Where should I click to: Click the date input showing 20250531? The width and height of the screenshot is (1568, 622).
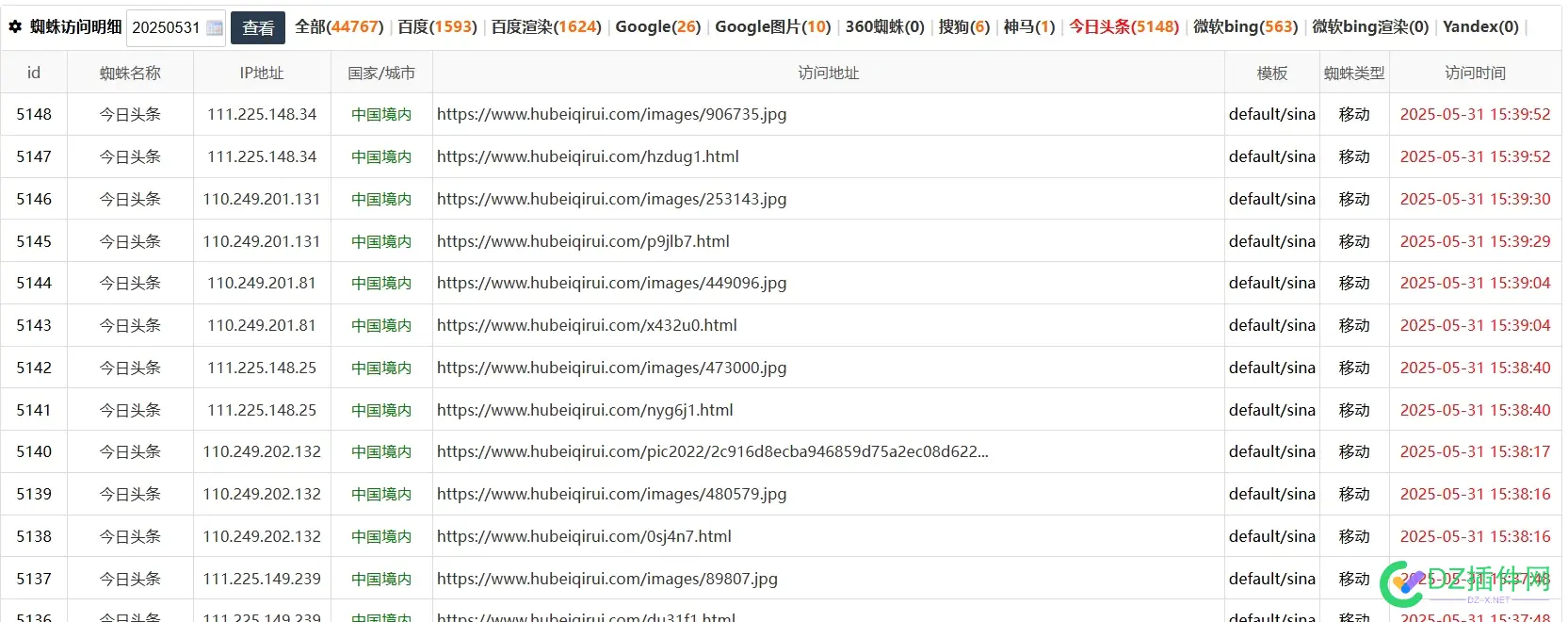point(167,28)
